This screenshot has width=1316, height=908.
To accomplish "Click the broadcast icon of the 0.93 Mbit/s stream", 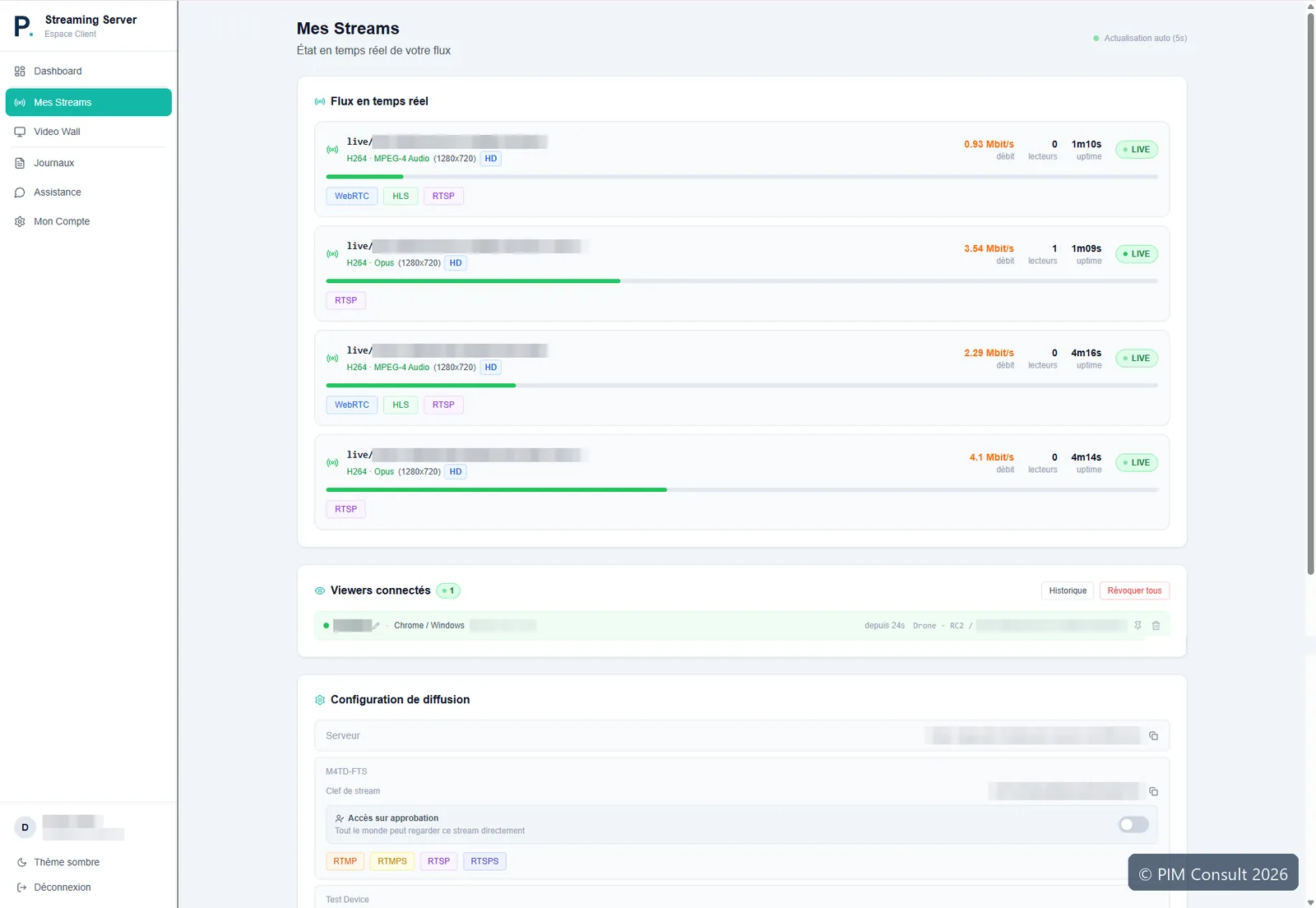I will (332, 150).
